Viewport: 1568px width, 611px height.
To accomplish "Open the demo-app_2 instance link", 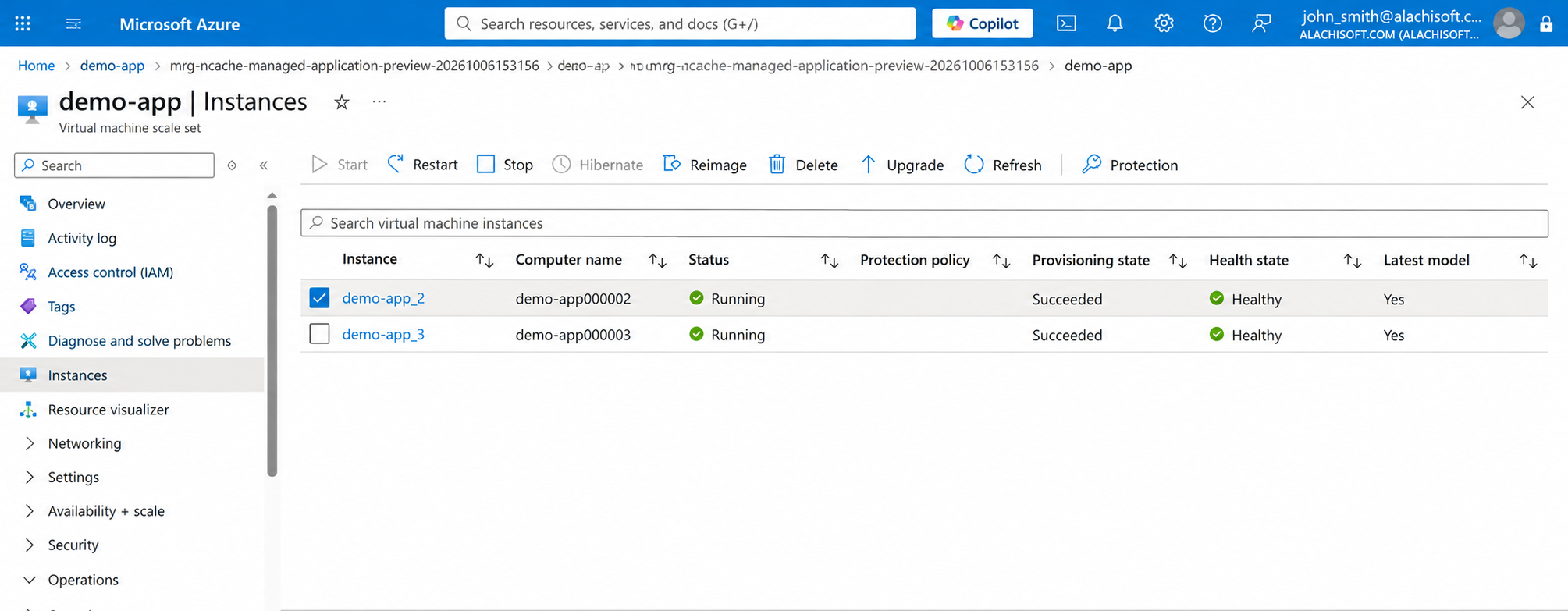I will click(383, 298).
